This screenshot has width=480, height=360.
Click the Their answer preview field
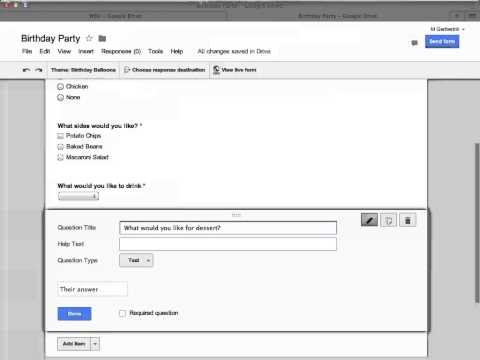coord(92,289)
